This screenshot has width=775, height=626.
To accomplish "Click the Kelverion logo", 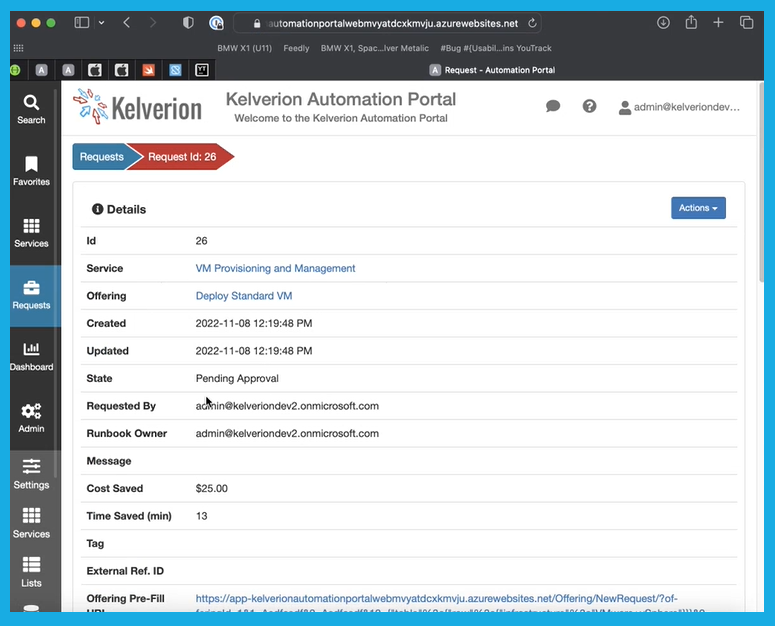I will 137,106.
